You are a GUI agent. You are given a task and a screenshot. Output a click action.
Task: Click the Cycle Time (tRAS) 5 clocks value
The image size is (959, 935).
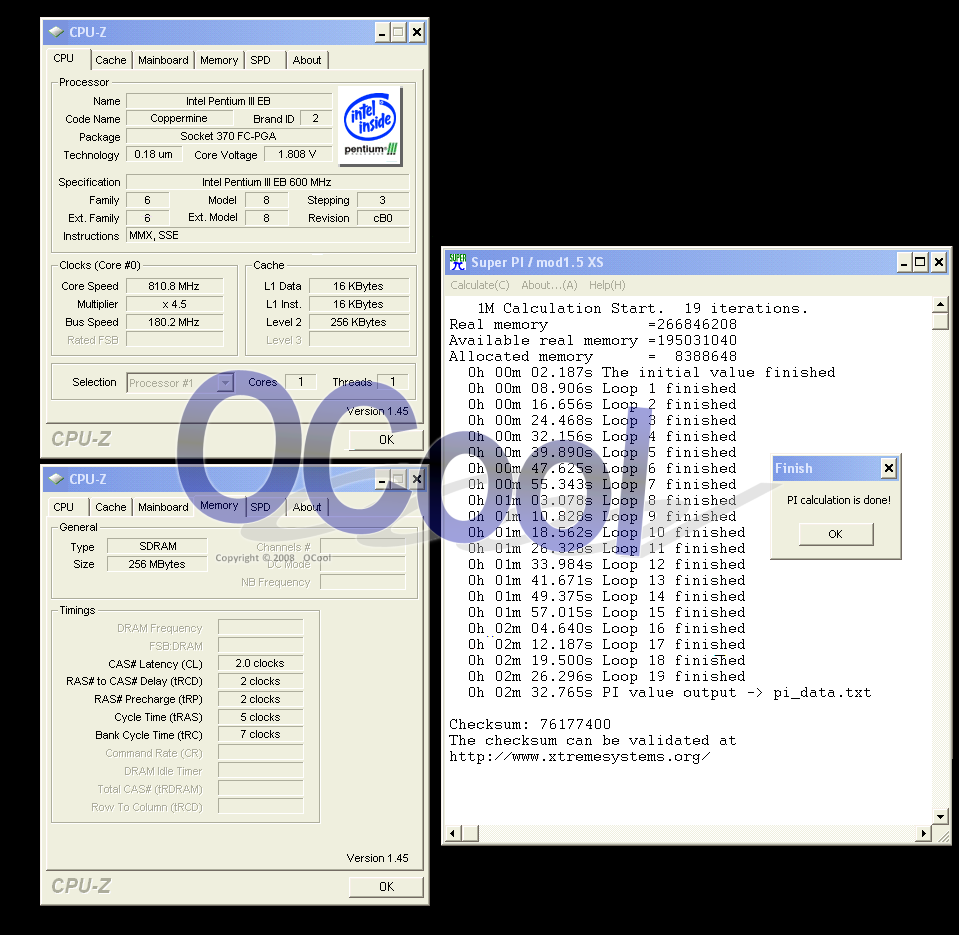[261, 717]
